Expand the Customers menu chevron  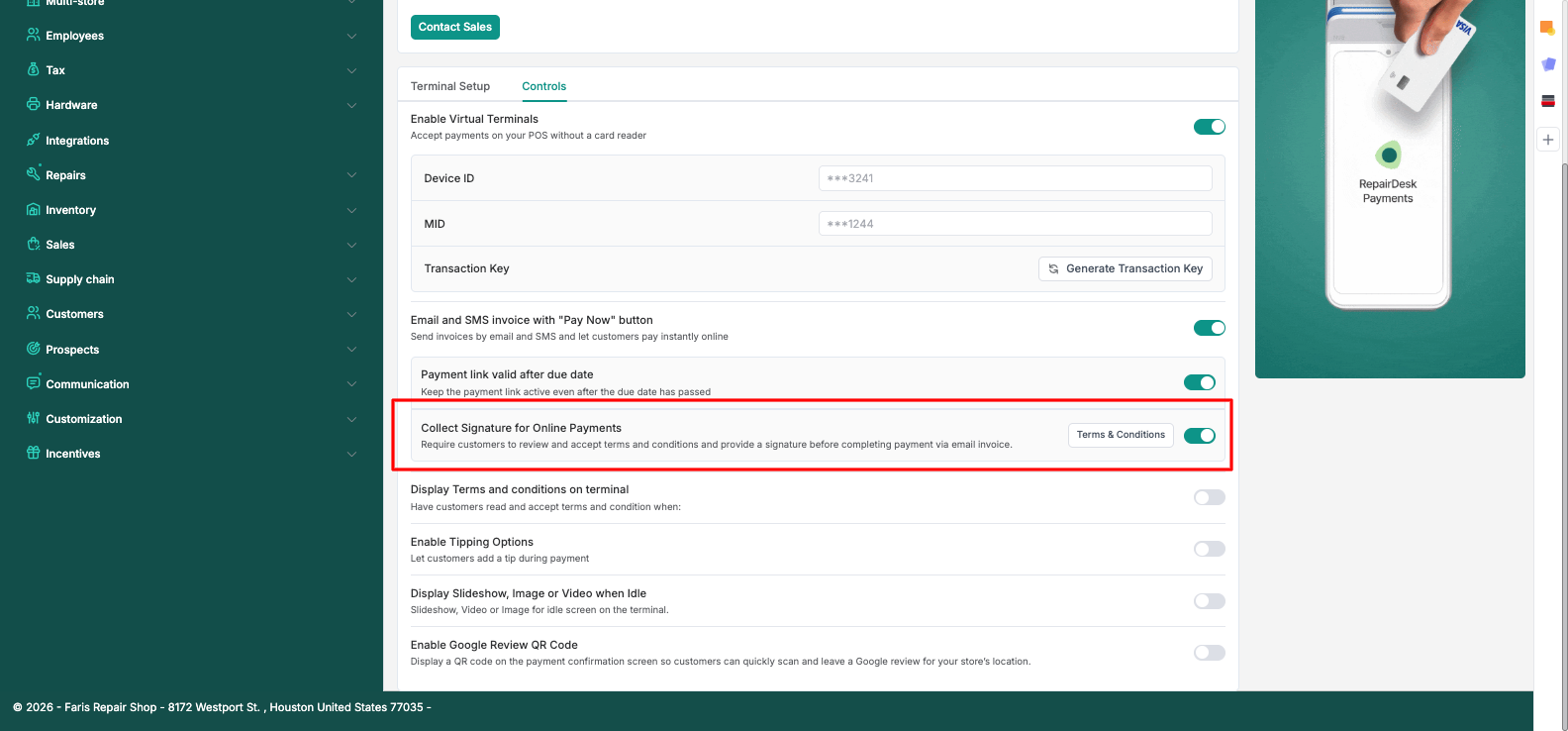pos(351,314)
